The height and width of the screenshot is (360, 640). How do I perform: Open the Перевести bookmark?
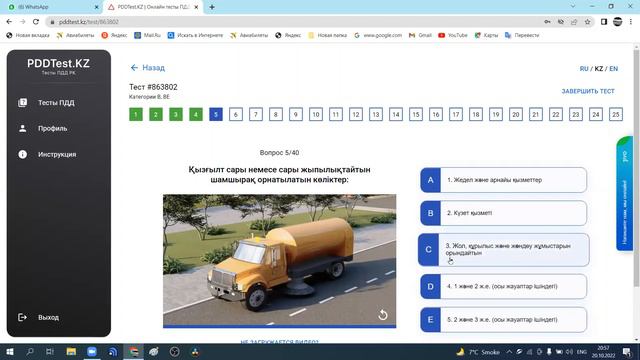coord(522,36)
